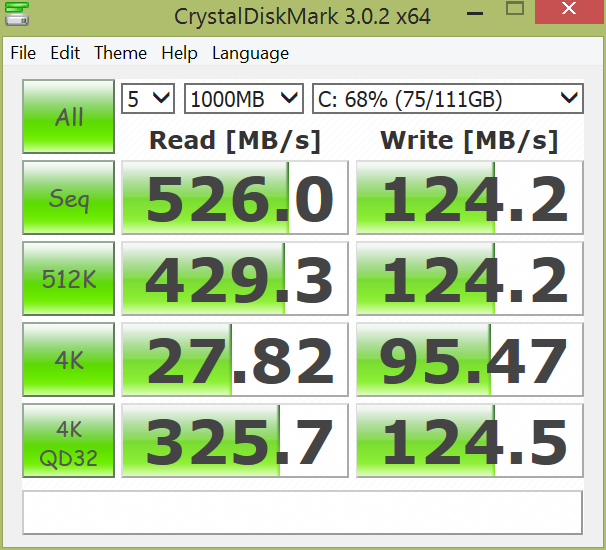Click the Read [MB/s] column header
Image resolution: width=606 pixels, height=550 pixels.
[235, 140]
